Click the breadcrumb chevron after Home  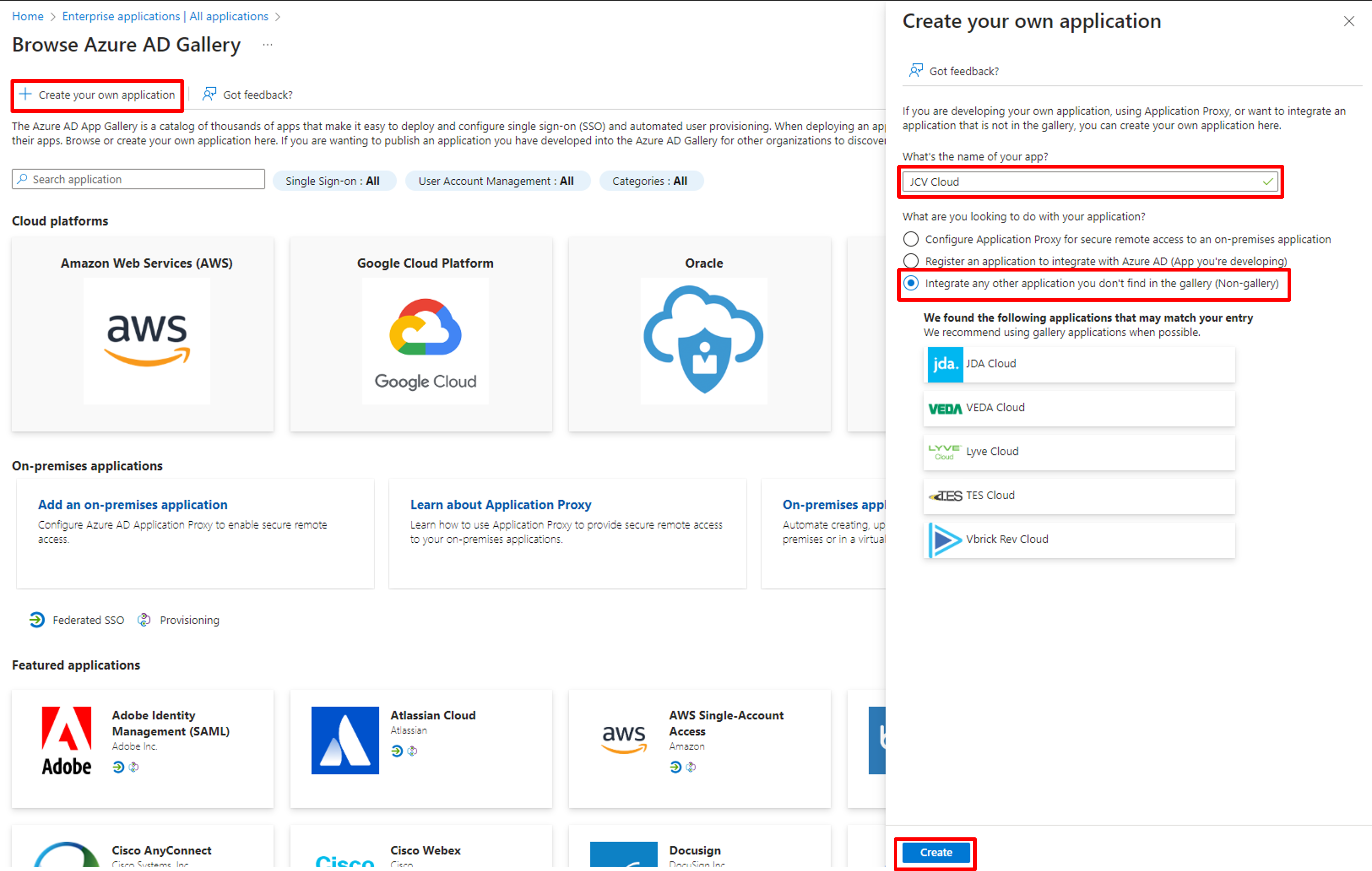pyautogui.click(x=53, y=16)
